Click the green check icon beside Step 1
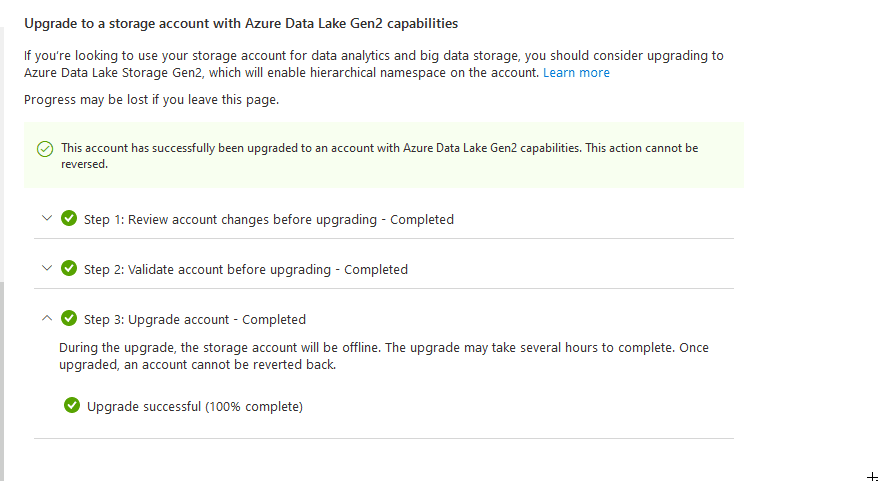The width and height of the screenshot is (879, 481). click(69, 218)
